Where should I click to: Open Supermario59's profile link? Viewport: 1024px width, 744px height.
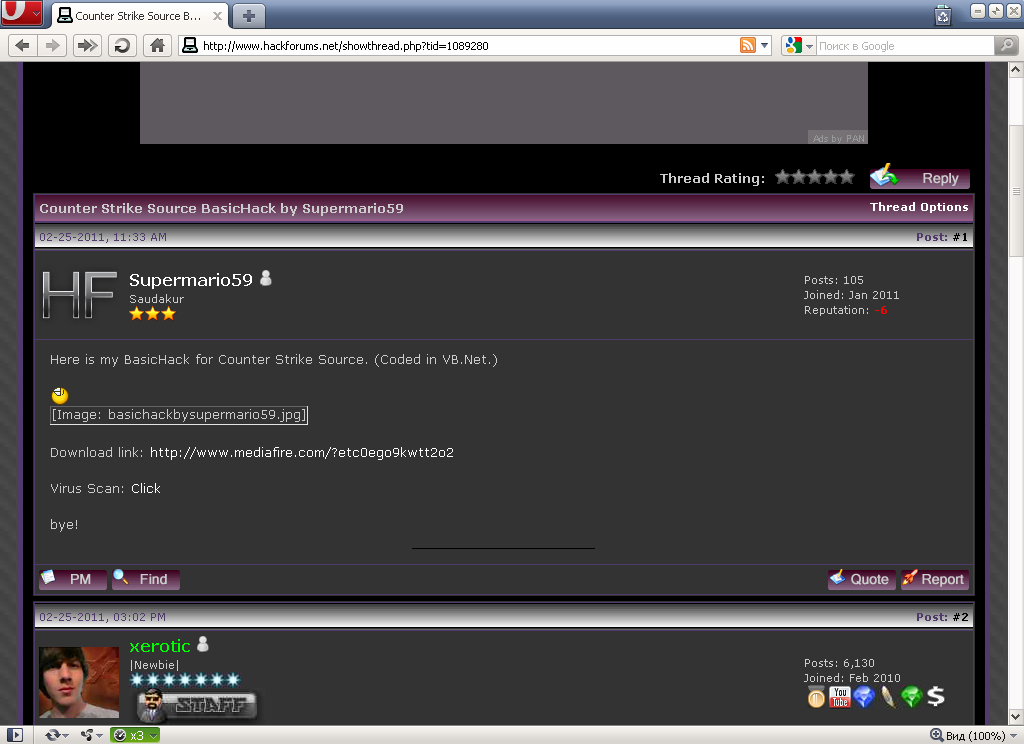coord(191,280)
